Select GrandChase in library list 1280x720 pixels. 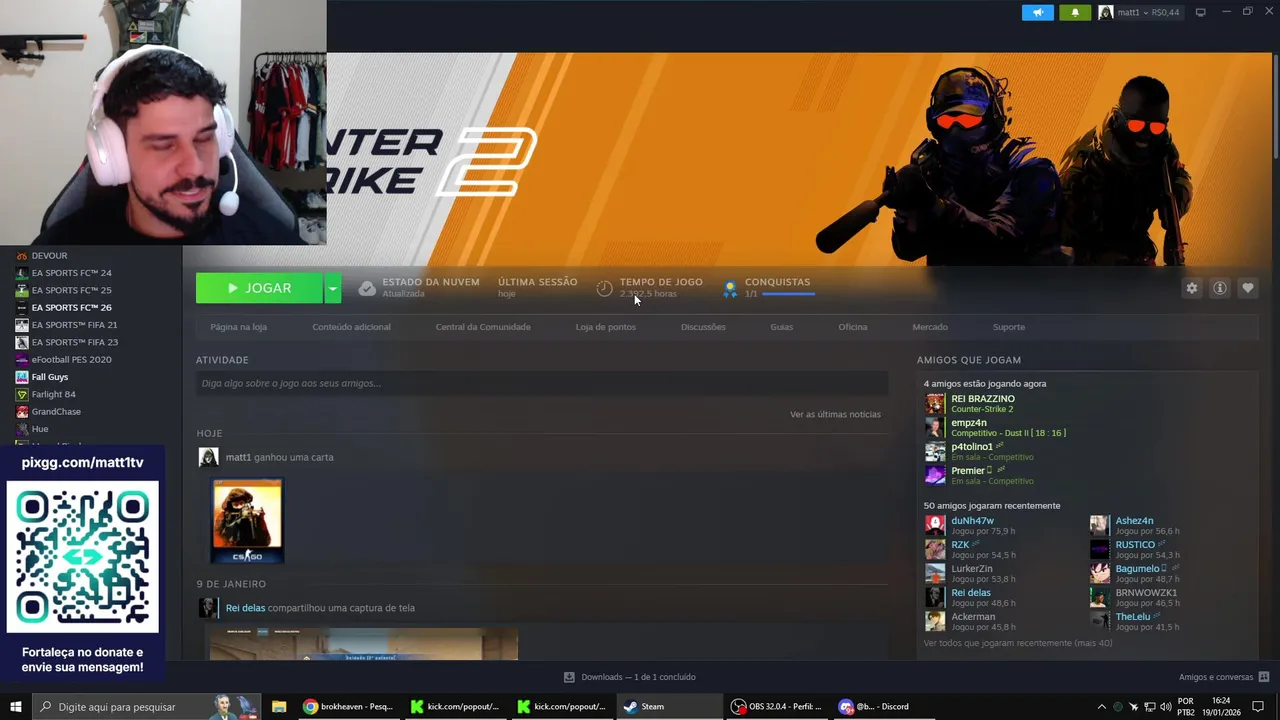click(56, 412)
